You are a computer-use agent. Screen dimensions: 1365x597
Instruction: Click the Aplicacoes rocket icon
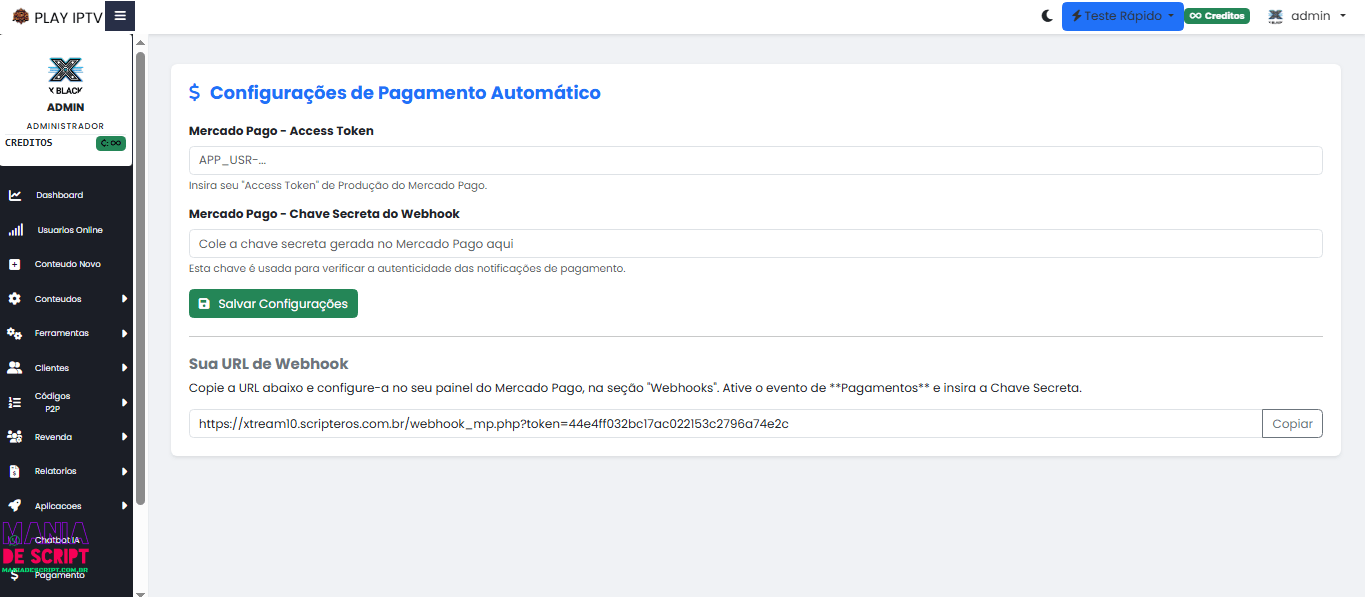click(x=14, y=506)
